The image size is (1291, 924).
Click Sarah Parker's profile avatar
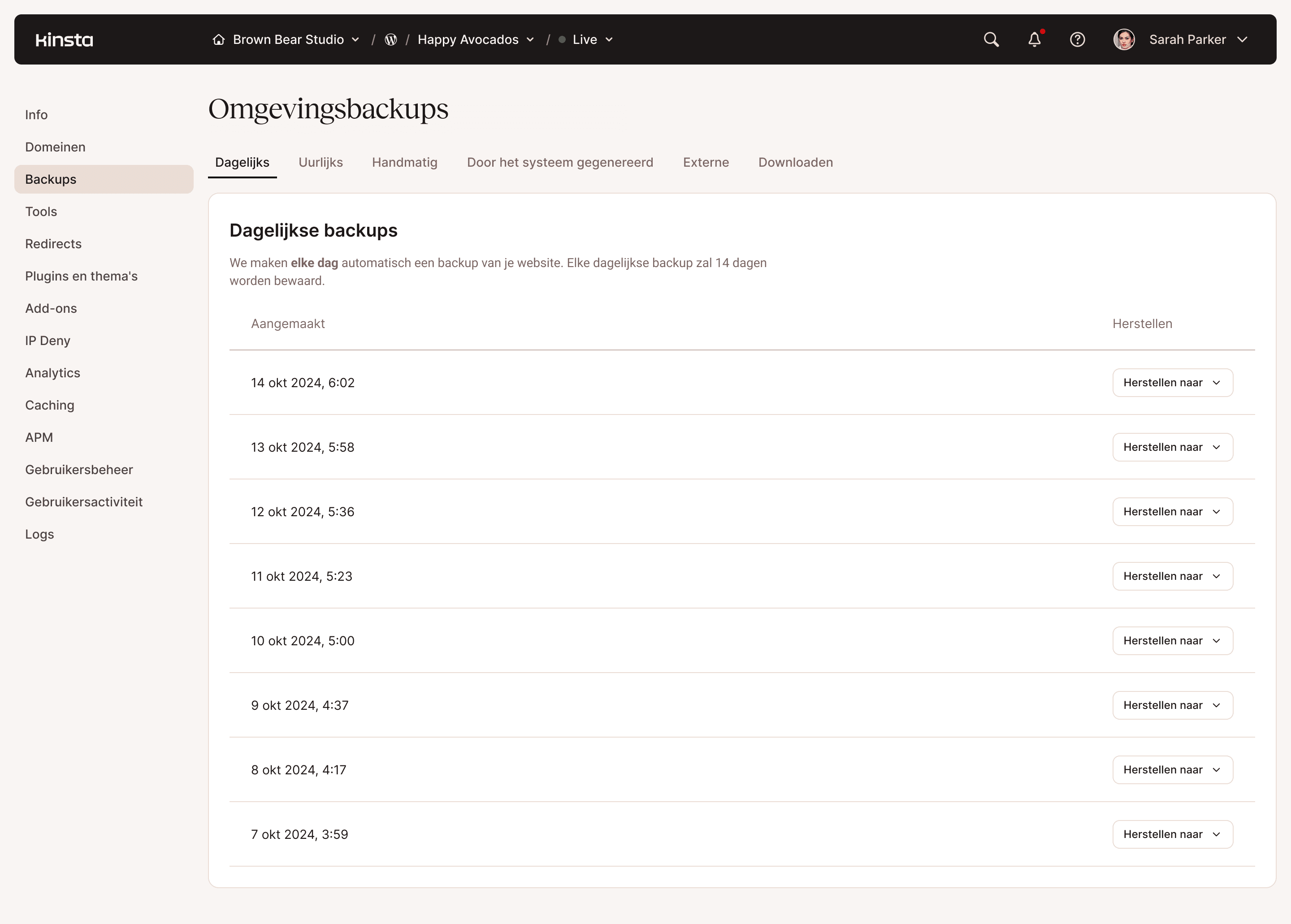tap(1124, 39)
